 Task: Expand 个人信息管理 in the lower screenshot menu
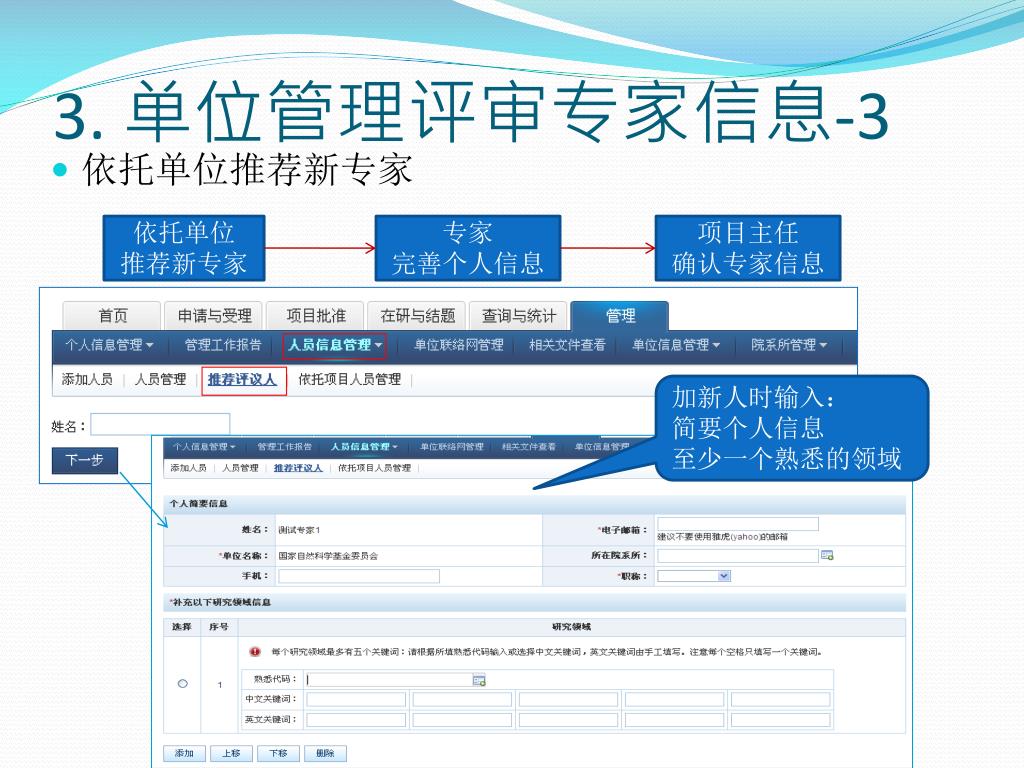204,447
